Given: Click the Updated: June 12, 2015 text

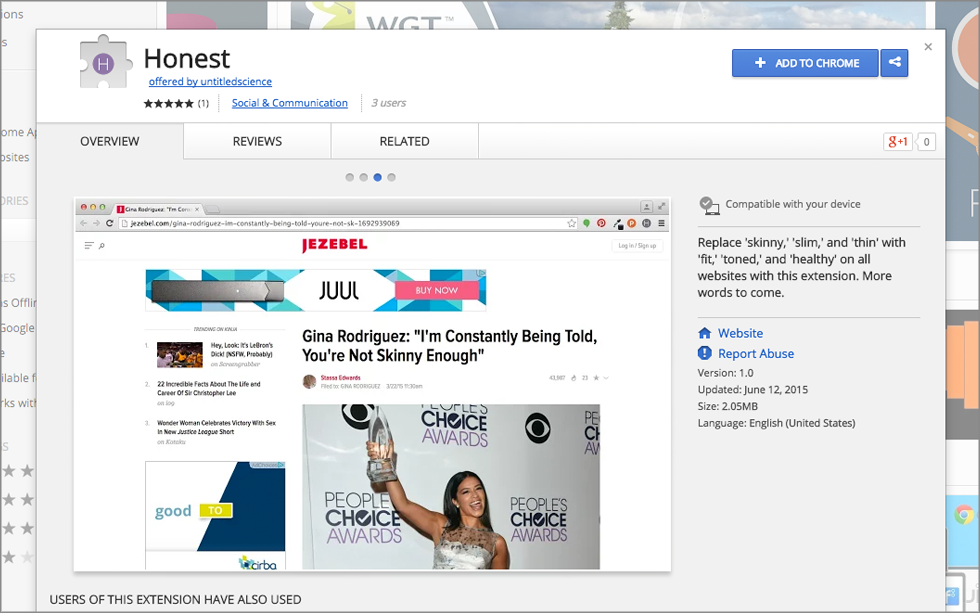Looking at the screenshot, I should coord(752,390).
